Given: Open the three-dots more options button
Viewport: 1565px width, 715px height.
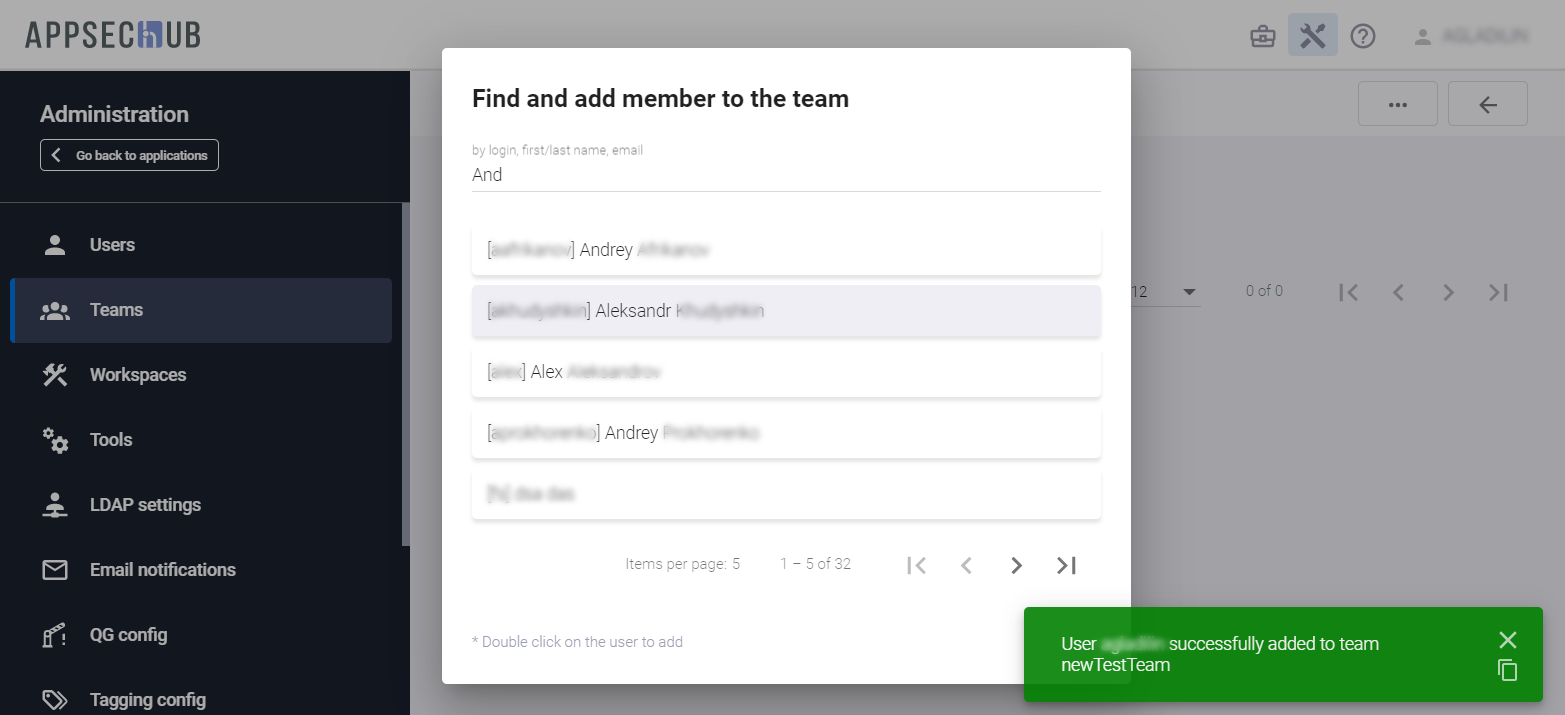Looking at the screenshot, I should click(x=1397, y=104).
